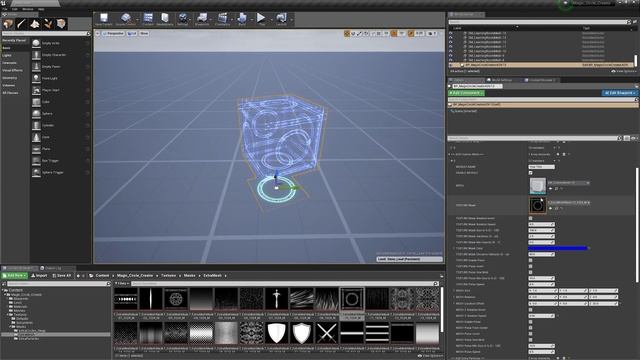Image resolution: width=640 pixels, height=360 pixels.
Task: Select the Sphere Trigger item in Place list
Action: (60, 172)
